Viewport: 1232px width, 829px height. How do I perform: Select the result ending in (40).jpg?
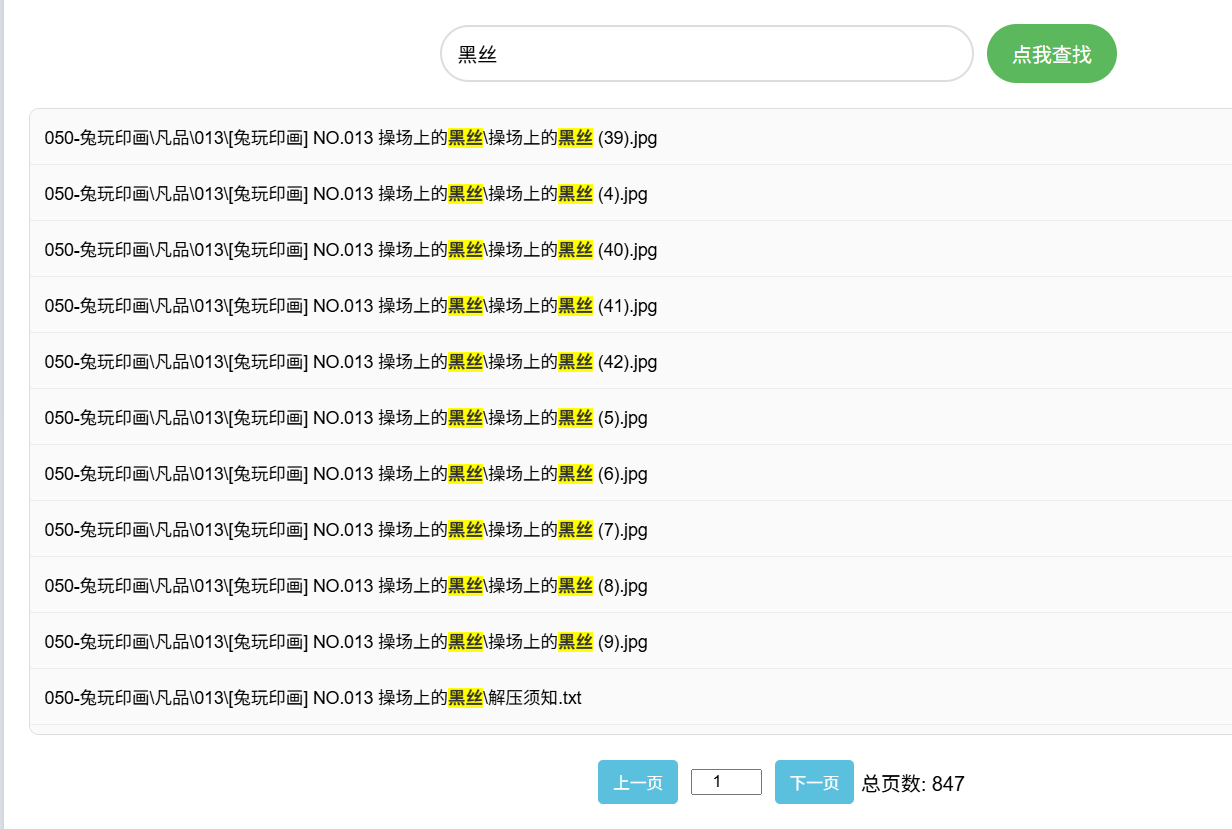[631, 249]
